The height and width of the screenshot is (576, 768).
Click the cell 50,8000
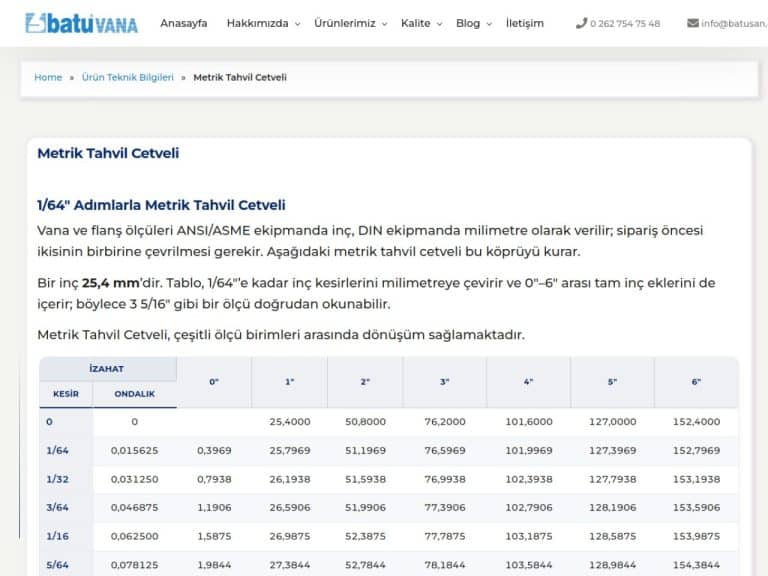(365, 422)
